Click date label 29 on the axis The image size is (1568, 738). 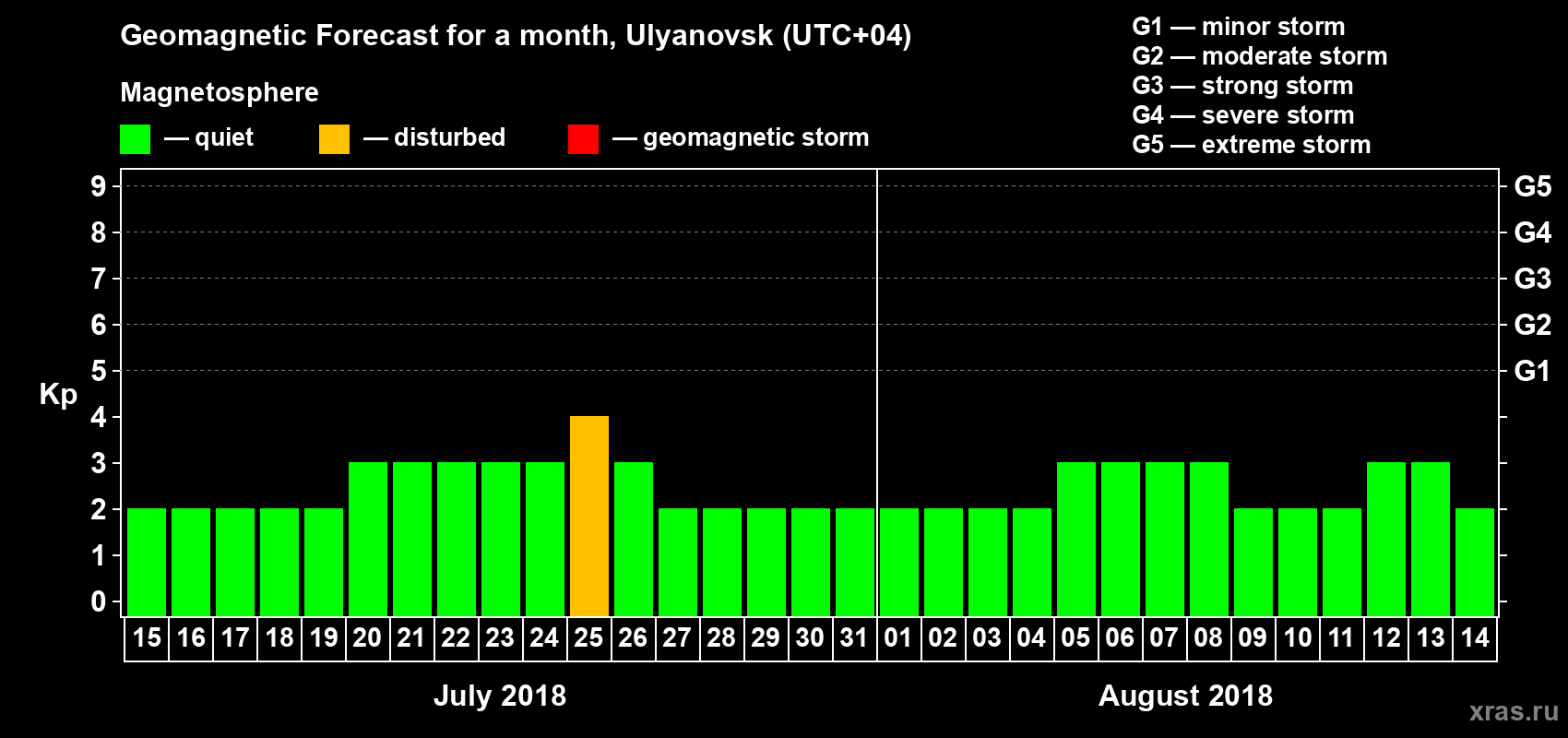click(766, 637)
